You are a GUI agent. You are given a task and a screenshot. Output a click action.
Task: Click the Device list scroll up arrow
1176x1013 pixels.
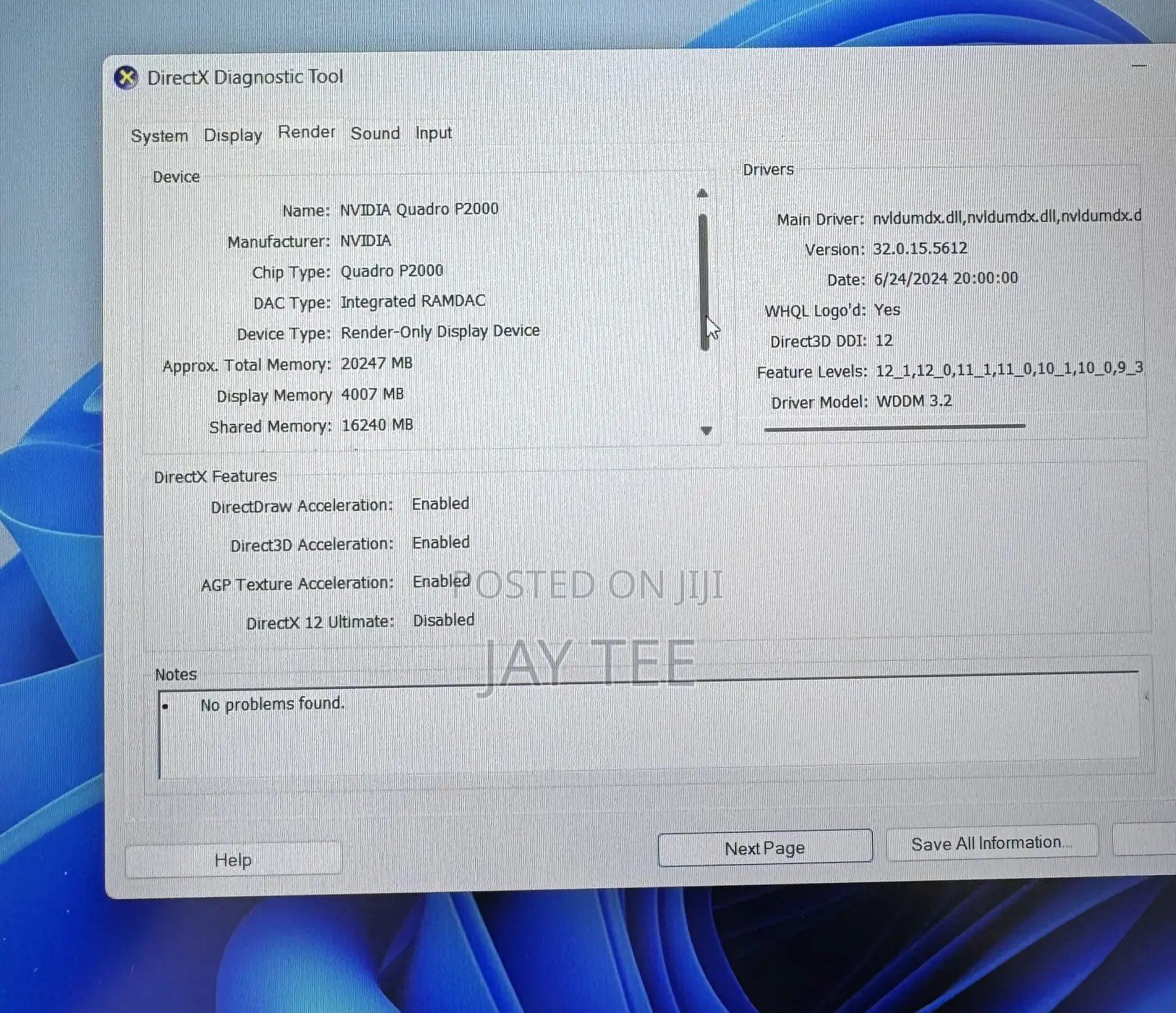tap(703, 193)
